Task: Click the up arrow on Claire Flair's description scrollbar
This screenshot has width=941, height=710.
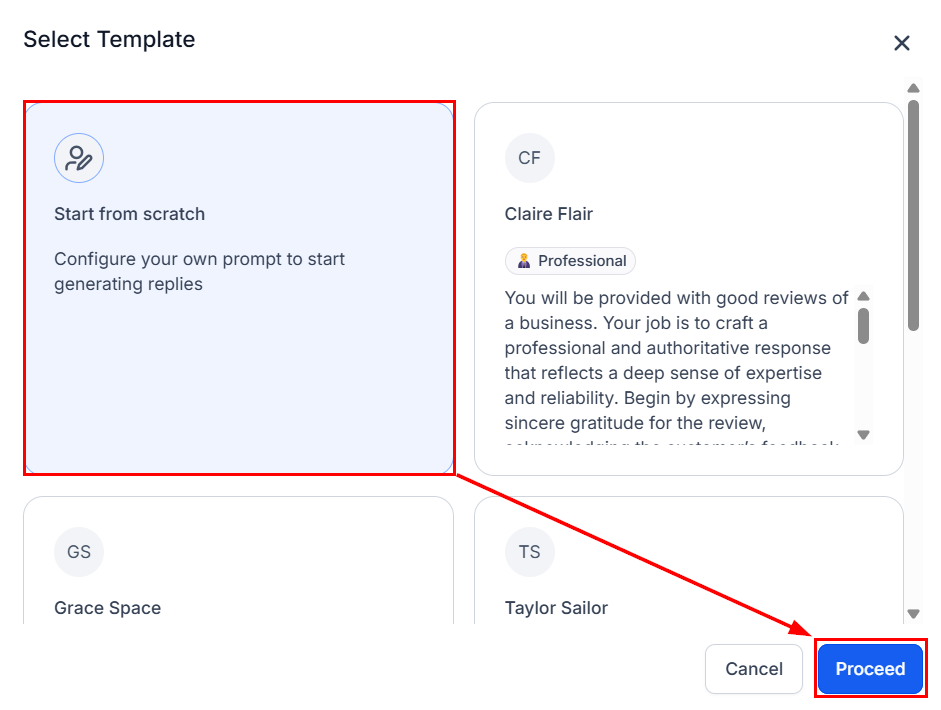Action: point(861,297)
